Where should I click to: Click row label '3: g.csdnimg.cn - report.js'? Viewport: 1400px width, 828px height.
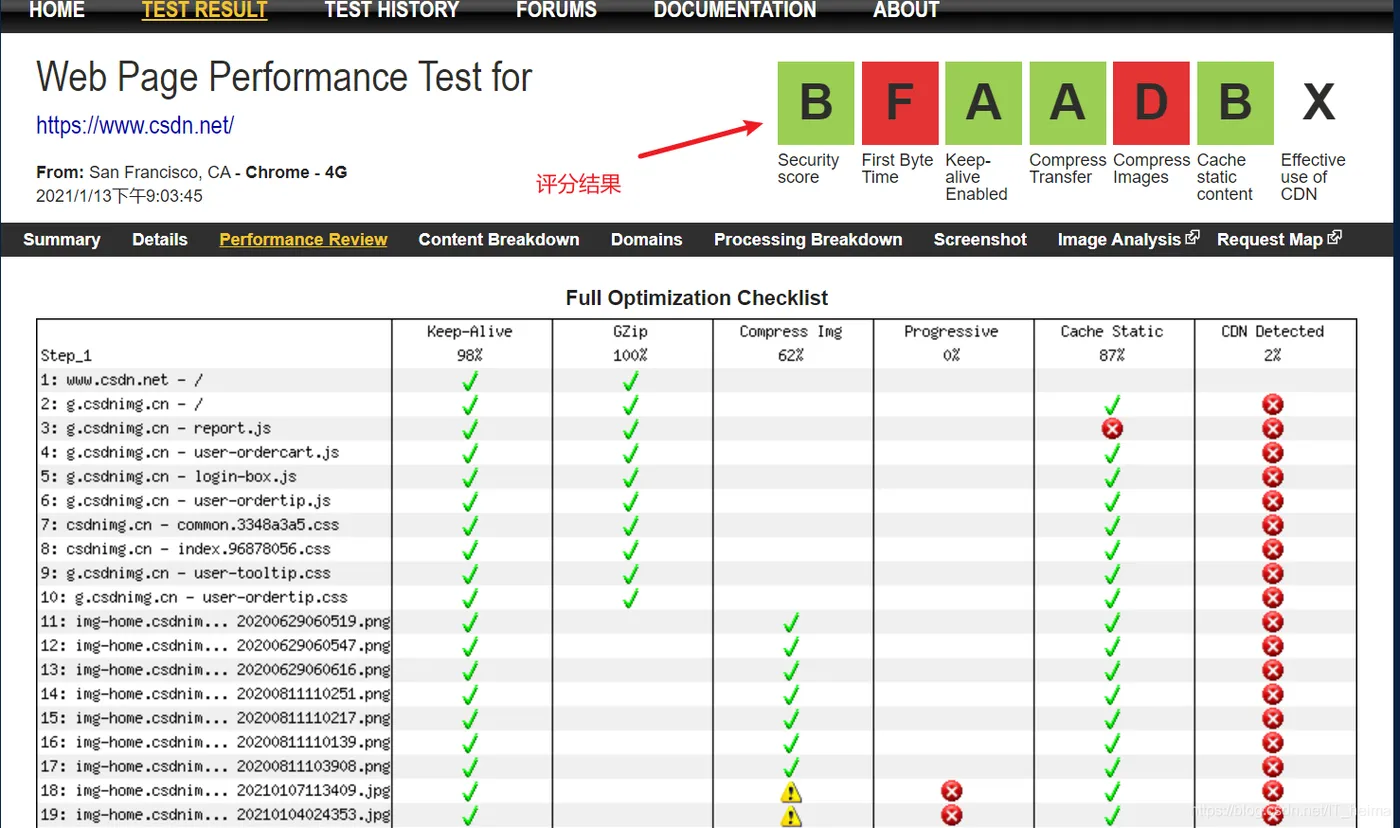(x=156, y=428)
